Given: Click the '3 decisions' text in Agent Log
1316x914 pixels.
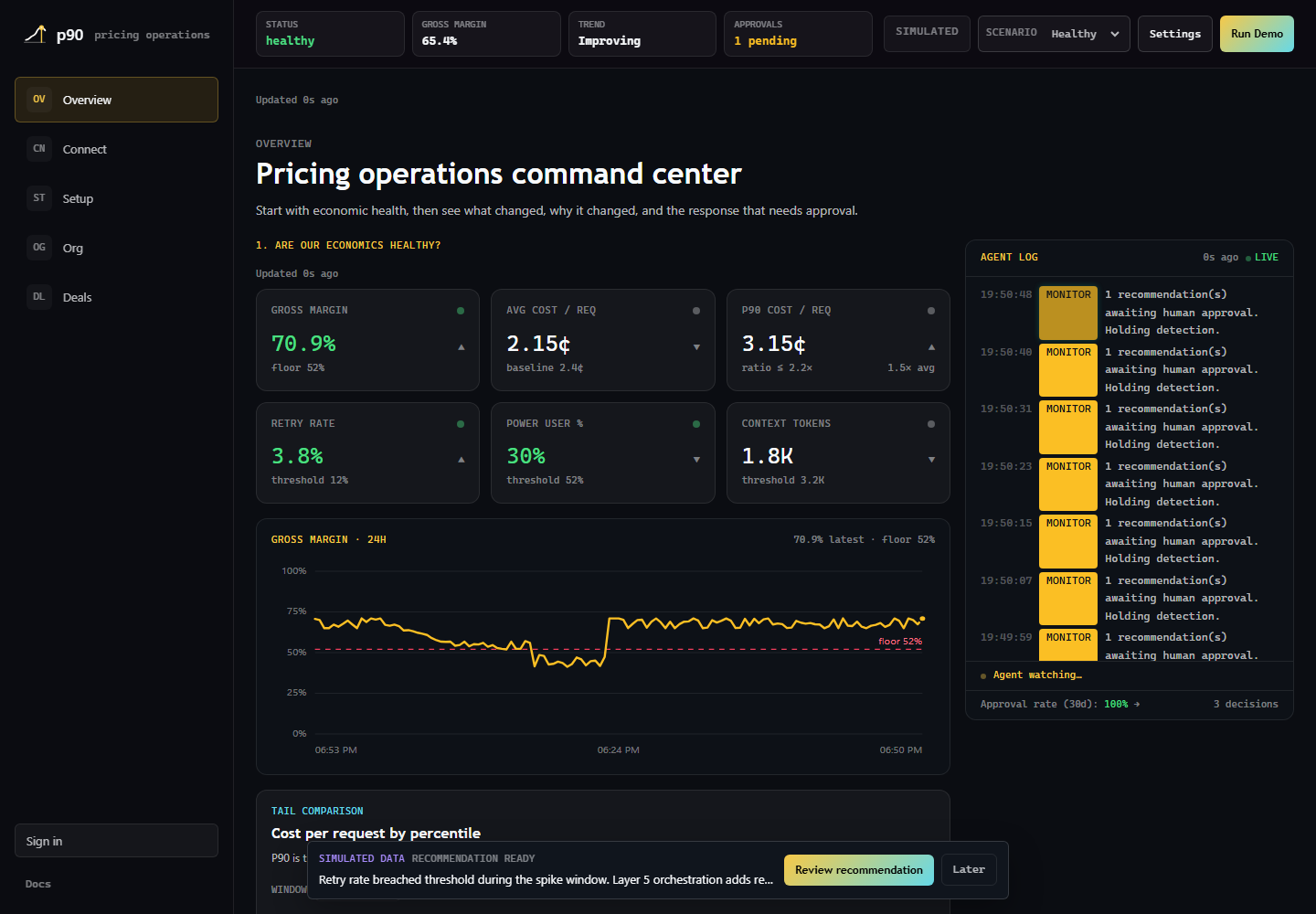Looking at the screenshot, I should coord(1246,705).
